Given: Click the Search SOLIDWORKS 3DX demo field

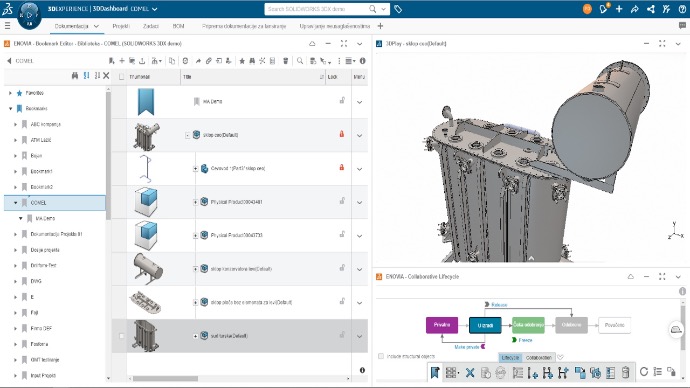Looking at the screenshot, I should [x=317, y=9].
